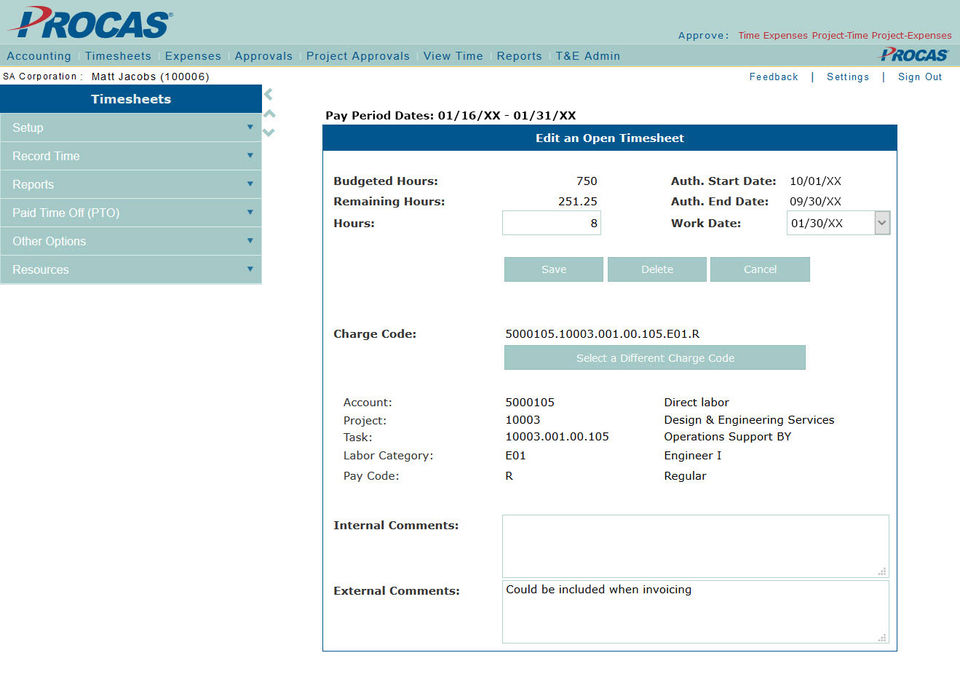The height and width of the screenshot is (696, 960).
Task: Open the Approvals menu
Action: pos(263,56)
